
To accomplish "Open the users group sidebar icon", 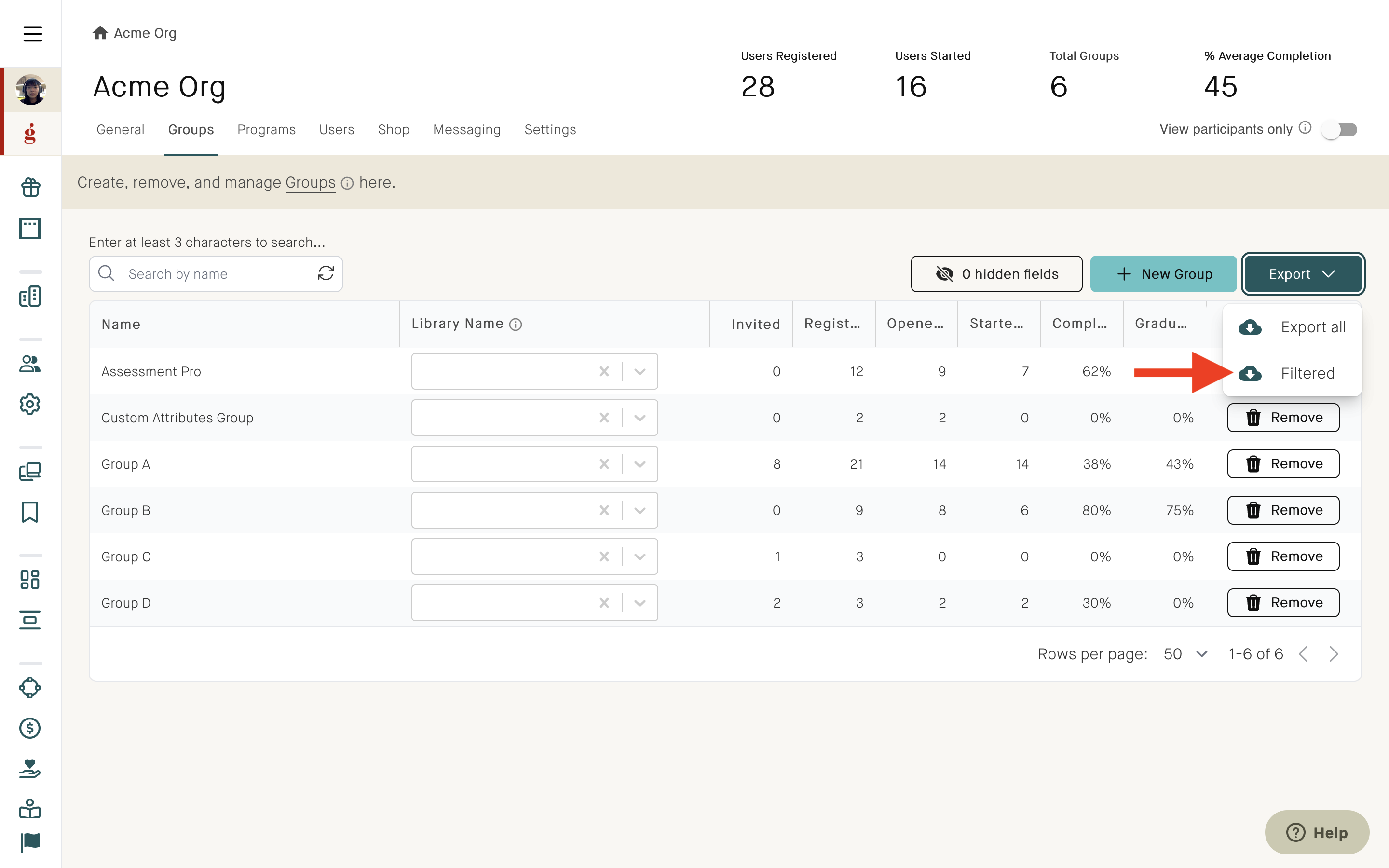I will [30, 364].
